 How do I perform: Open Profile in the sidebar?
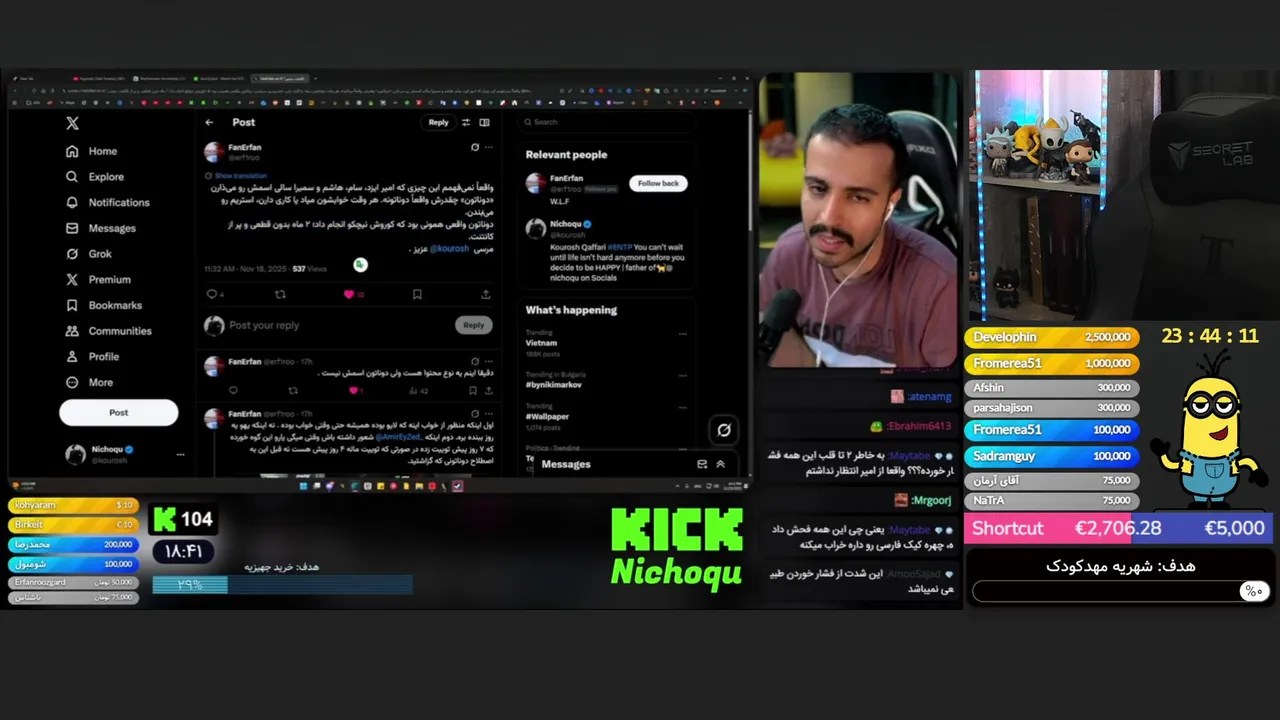coord(92,357)
